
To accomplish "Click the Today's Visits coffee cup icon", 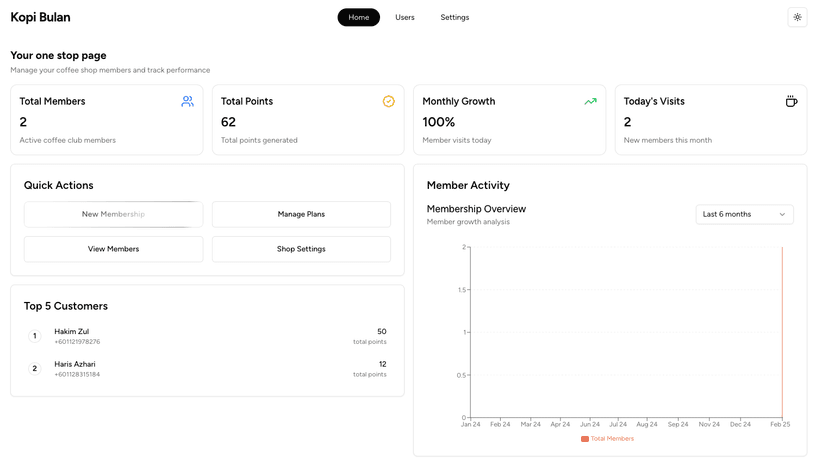I will pos(791,101).
